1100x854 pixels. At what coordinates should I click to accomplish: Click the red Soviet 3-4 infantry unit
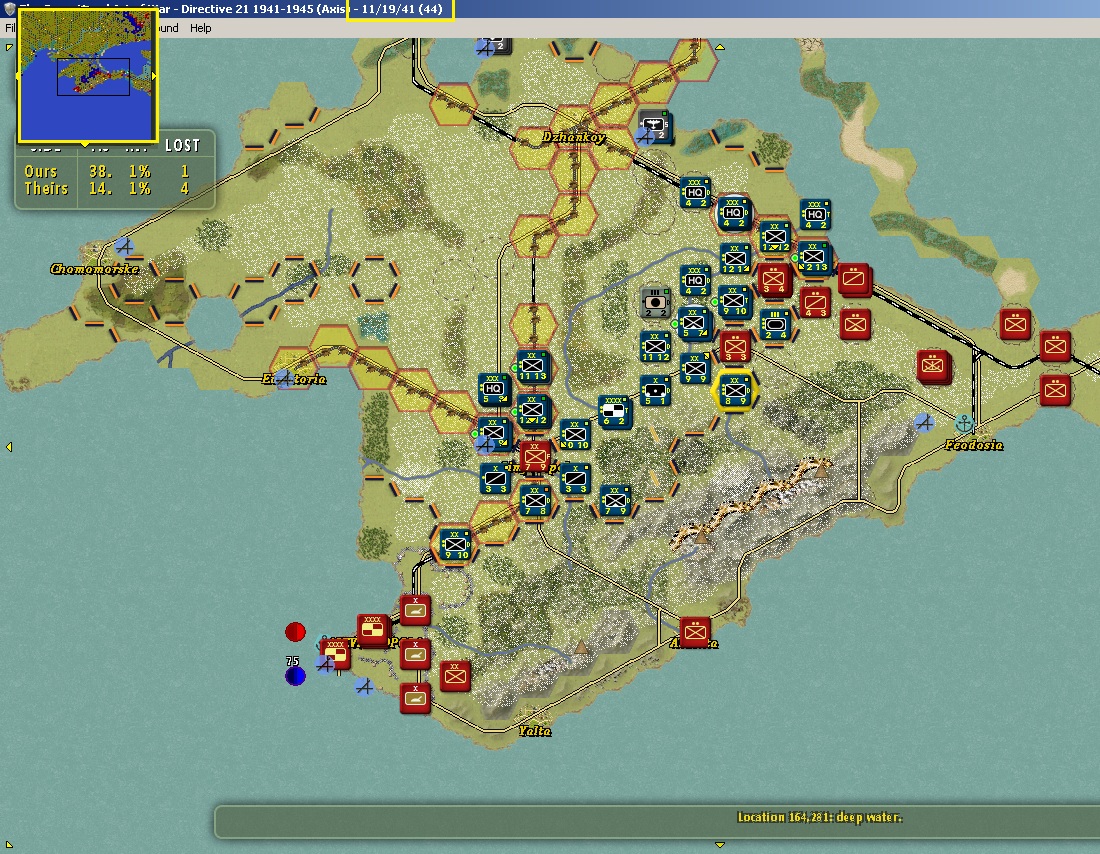(774, 280)
